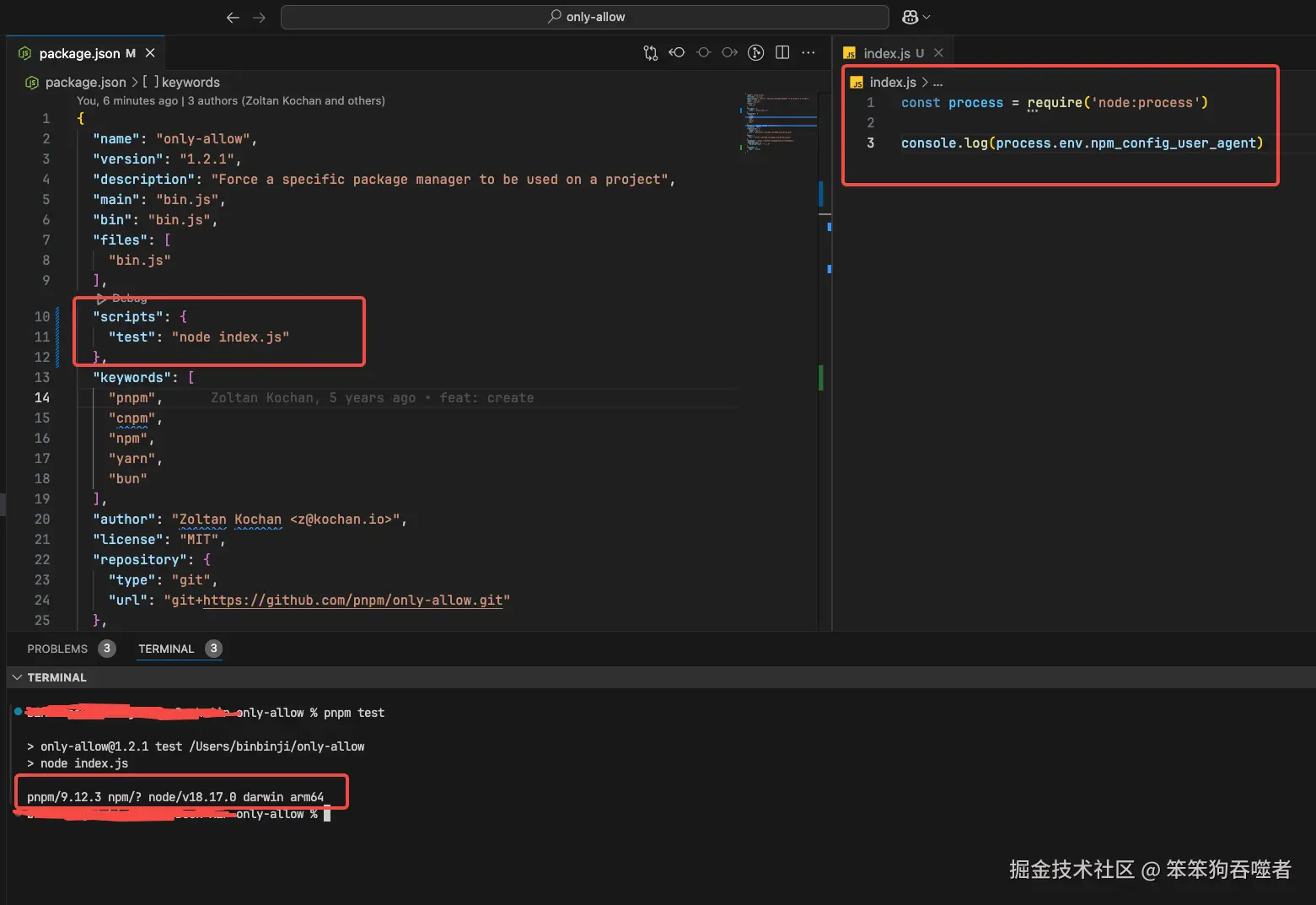Click the circled git branch GitLens icon
Viewport: 1316px width, 905px height.
tap(756, 52)
